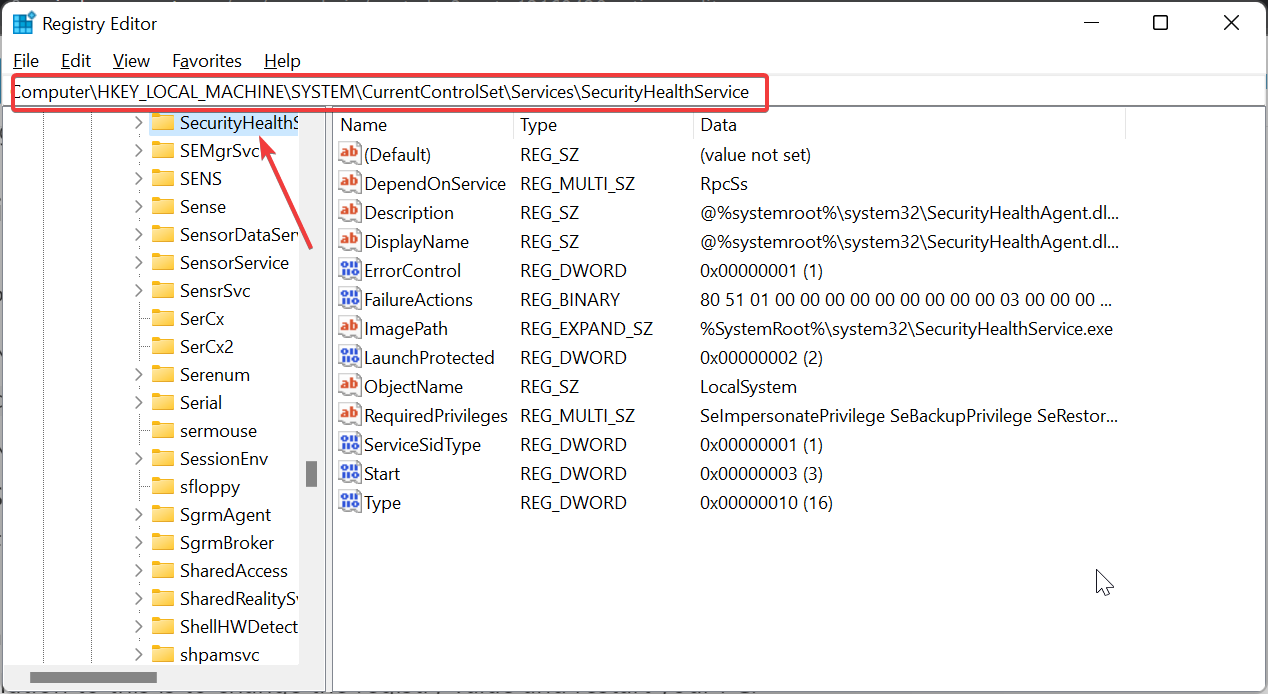1268x694 pixels.
Task: Click the ab icon beside ObjectName
Action: (x=349, y=387)
